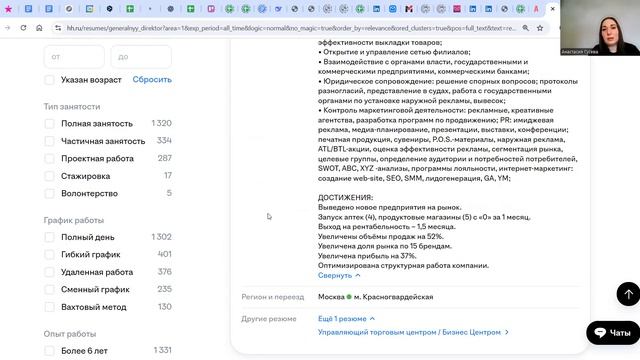Screen dimensions: 640x360
Task: Switch to the Gmail tab
Action: [x=409, y=9]
